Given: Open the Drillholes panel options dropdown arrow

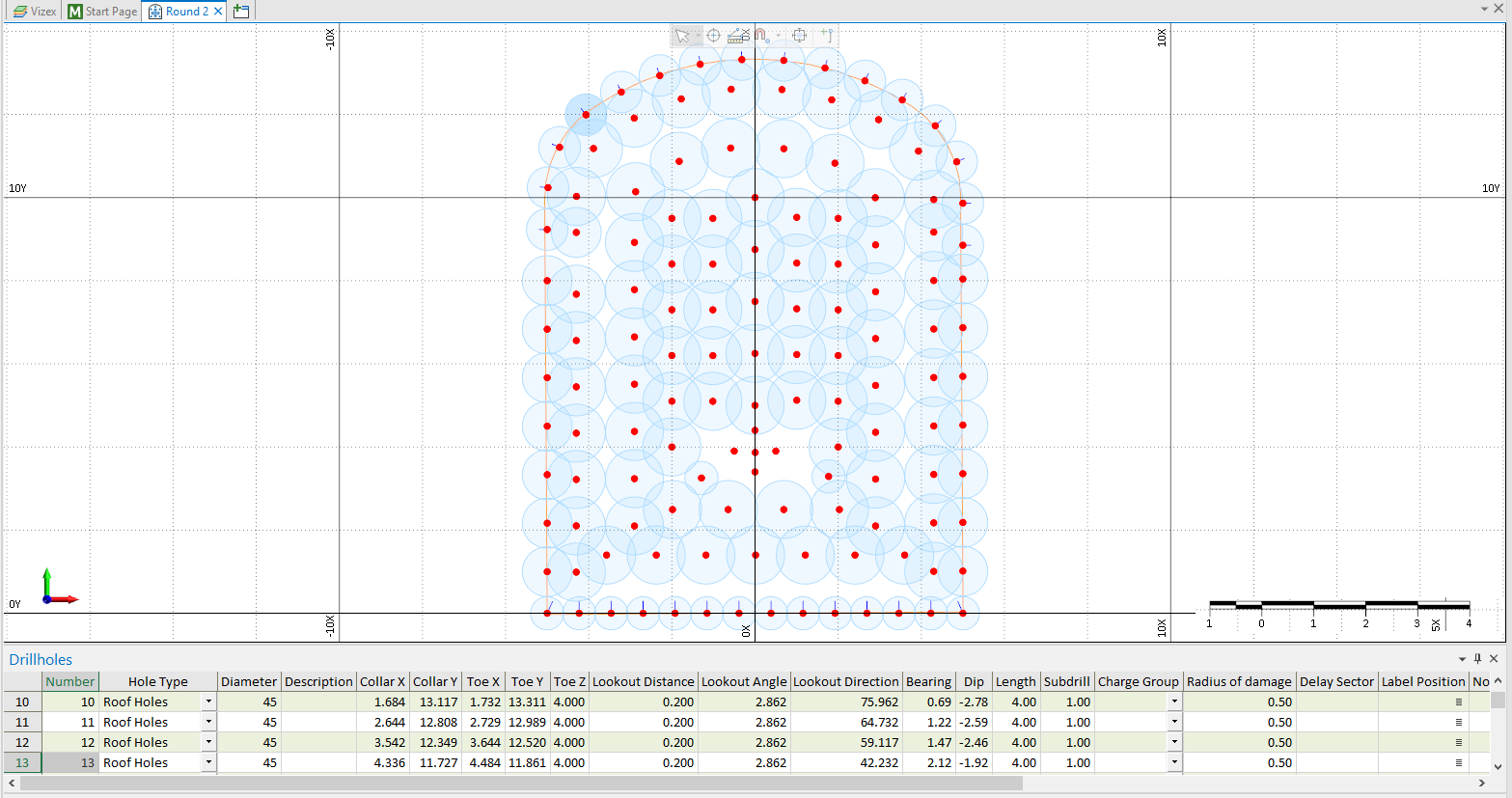Looking at the screenshot, I should tap(1462, 659).
